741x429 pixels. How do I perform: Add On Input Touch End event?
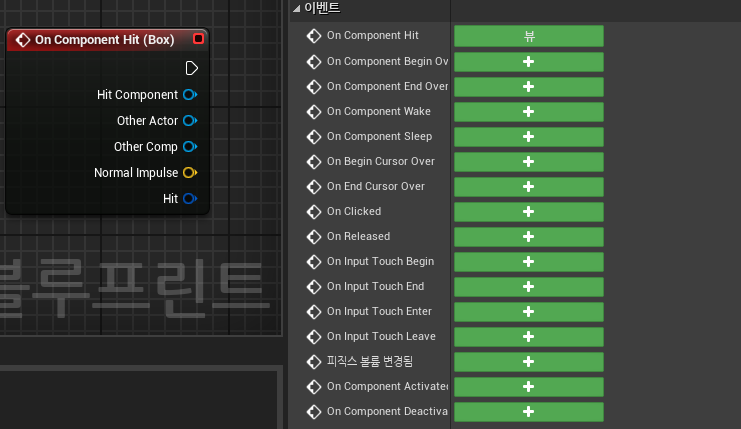pyautogui.click(x=529, y=287)
